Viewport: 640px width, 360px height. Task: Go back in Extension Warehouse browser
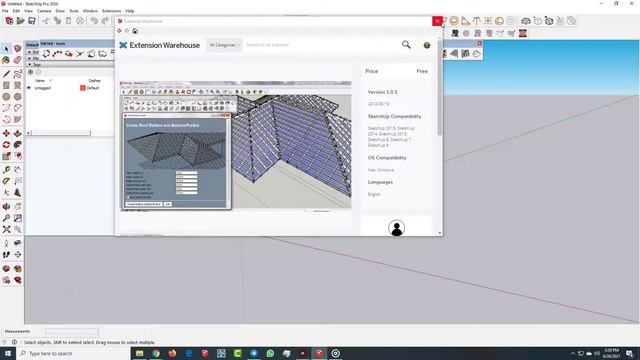(119, 31)
